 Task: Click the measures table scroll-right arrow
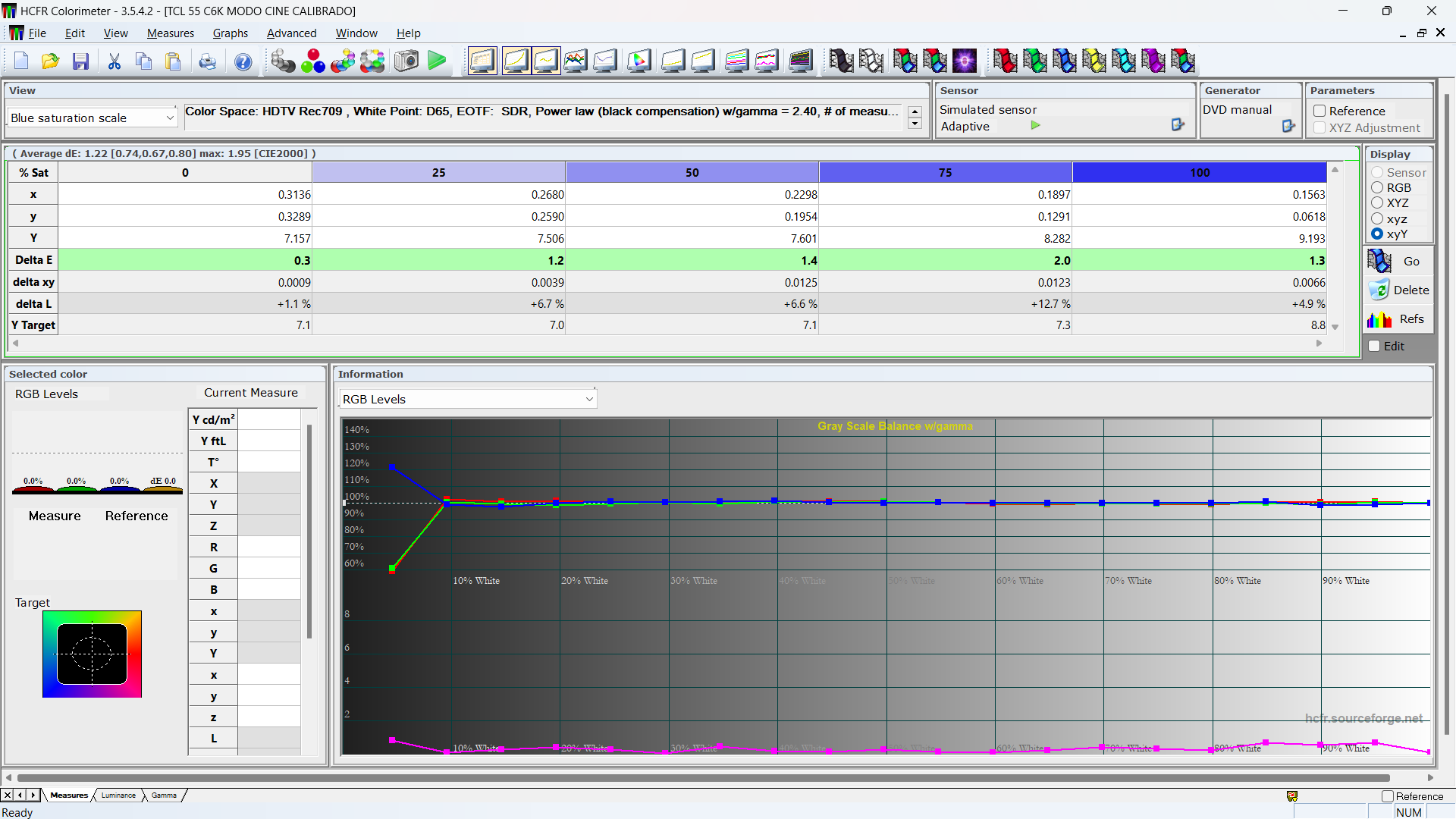click(1319, 344)
